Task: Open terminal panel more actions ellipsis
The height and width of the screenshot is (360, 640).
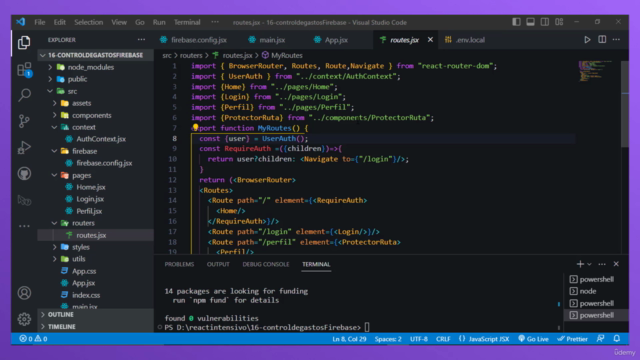Action: pos(602,264)
